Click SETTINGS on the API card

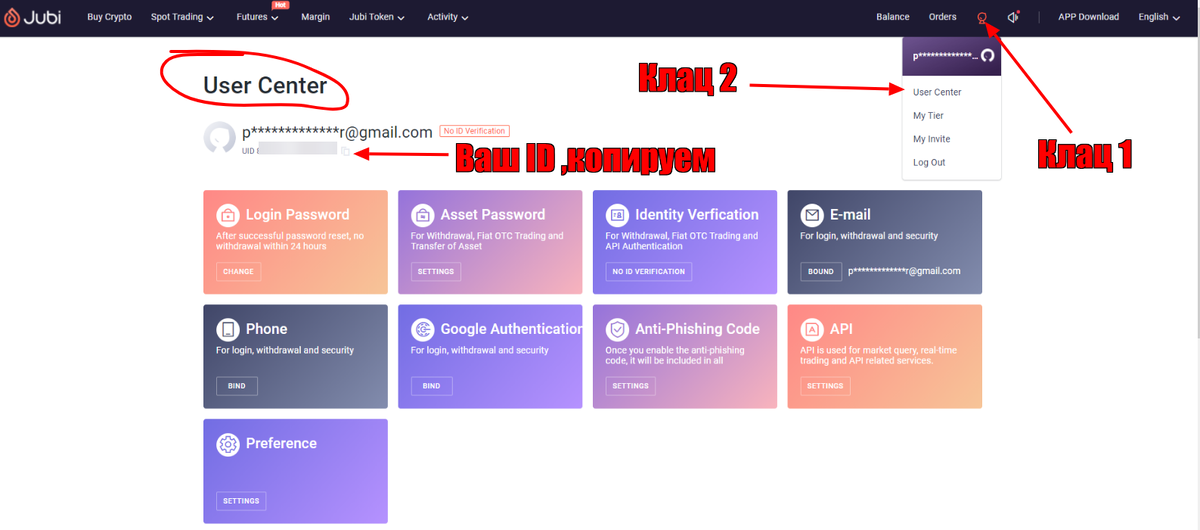(825, 386)
